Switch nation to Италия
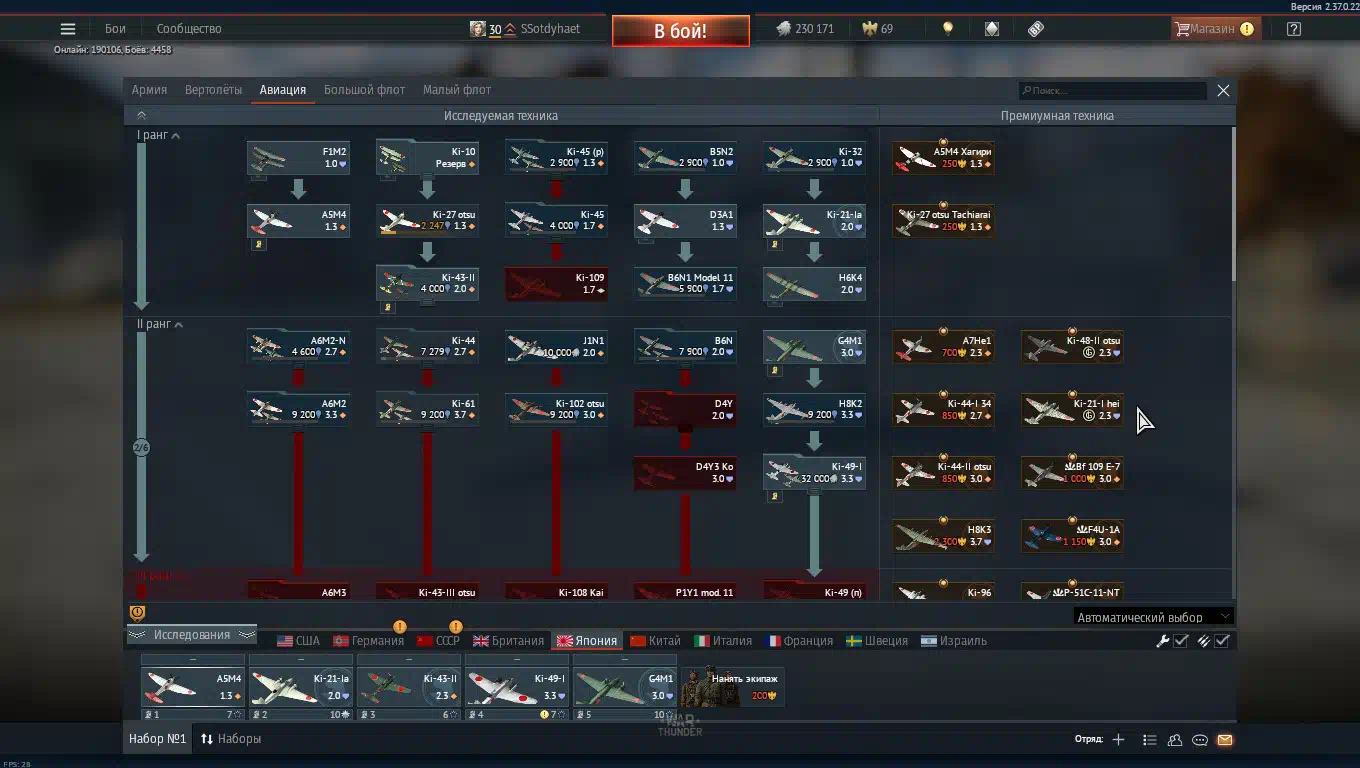The height and width of the screenshot is (768, 1360). (x=722, y=641)
